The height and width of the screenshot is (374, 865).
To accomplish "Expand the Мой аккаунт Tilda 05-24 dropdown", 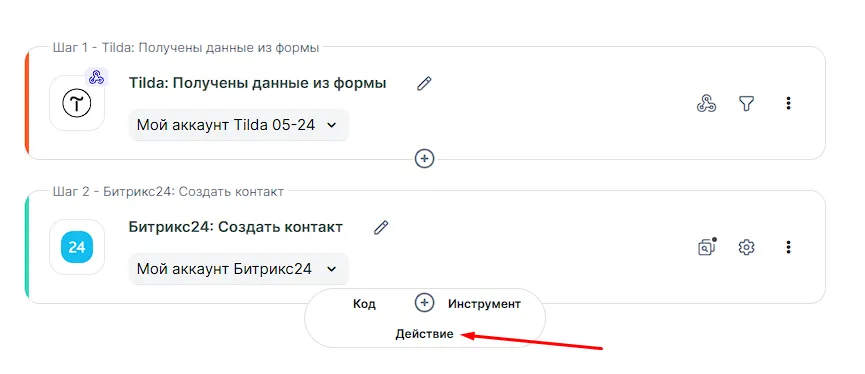I will [x=239, y=125].
